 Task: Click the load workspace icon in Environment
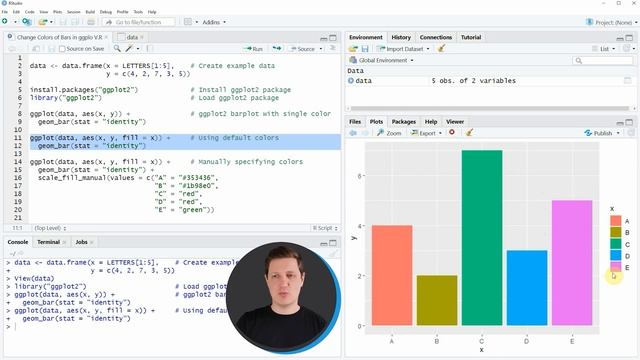pos(353,49)
